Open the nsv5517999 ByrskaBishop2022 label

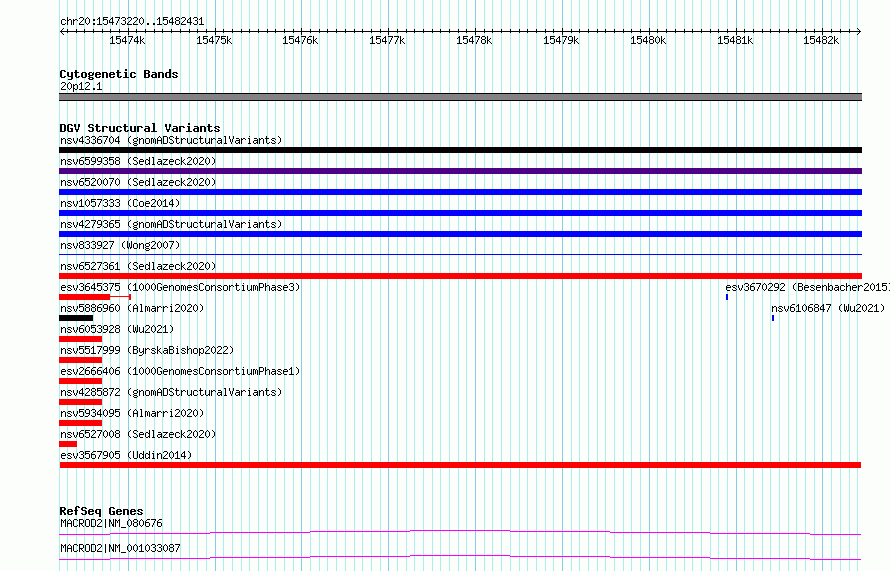tap(147, 350)
